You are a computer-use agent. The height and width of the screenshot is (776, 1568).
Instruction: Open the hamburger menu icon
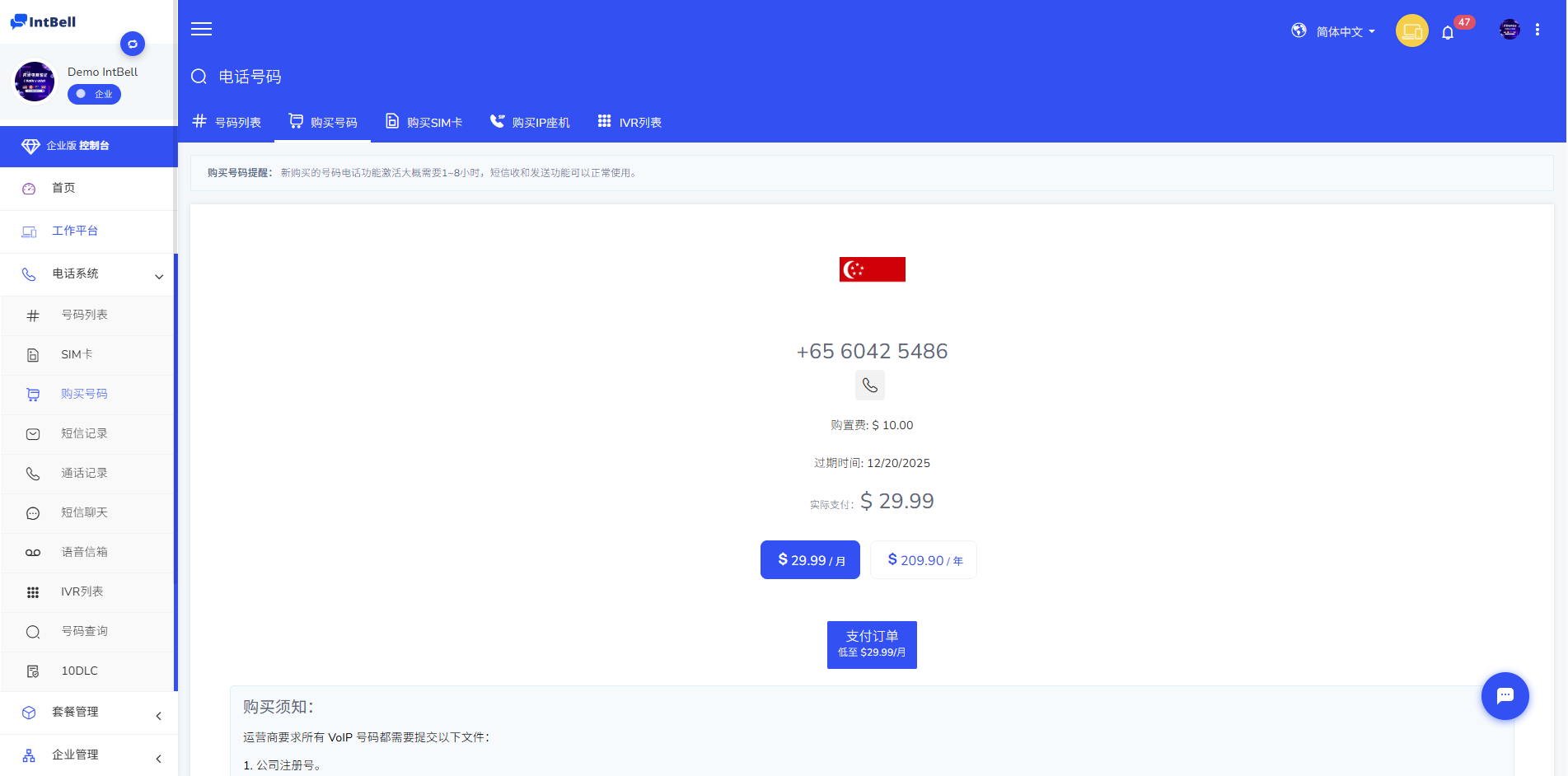pos(201,30)
